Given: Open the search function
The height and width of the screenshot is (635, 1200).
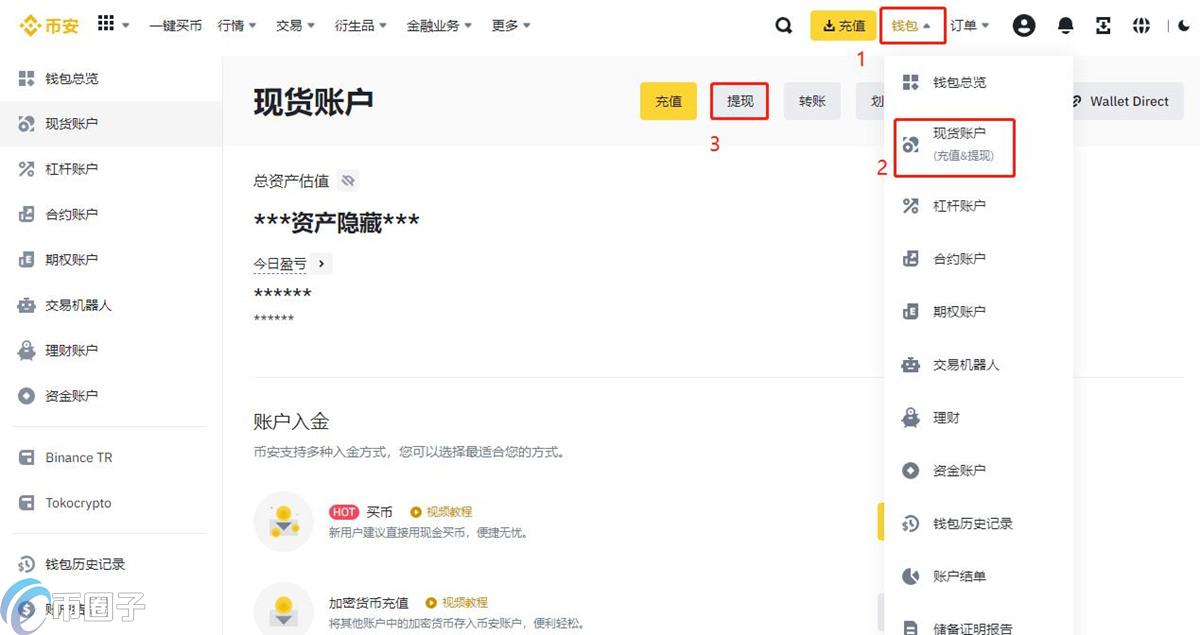Looking at the screenshot, I should [x=783, y=25].
